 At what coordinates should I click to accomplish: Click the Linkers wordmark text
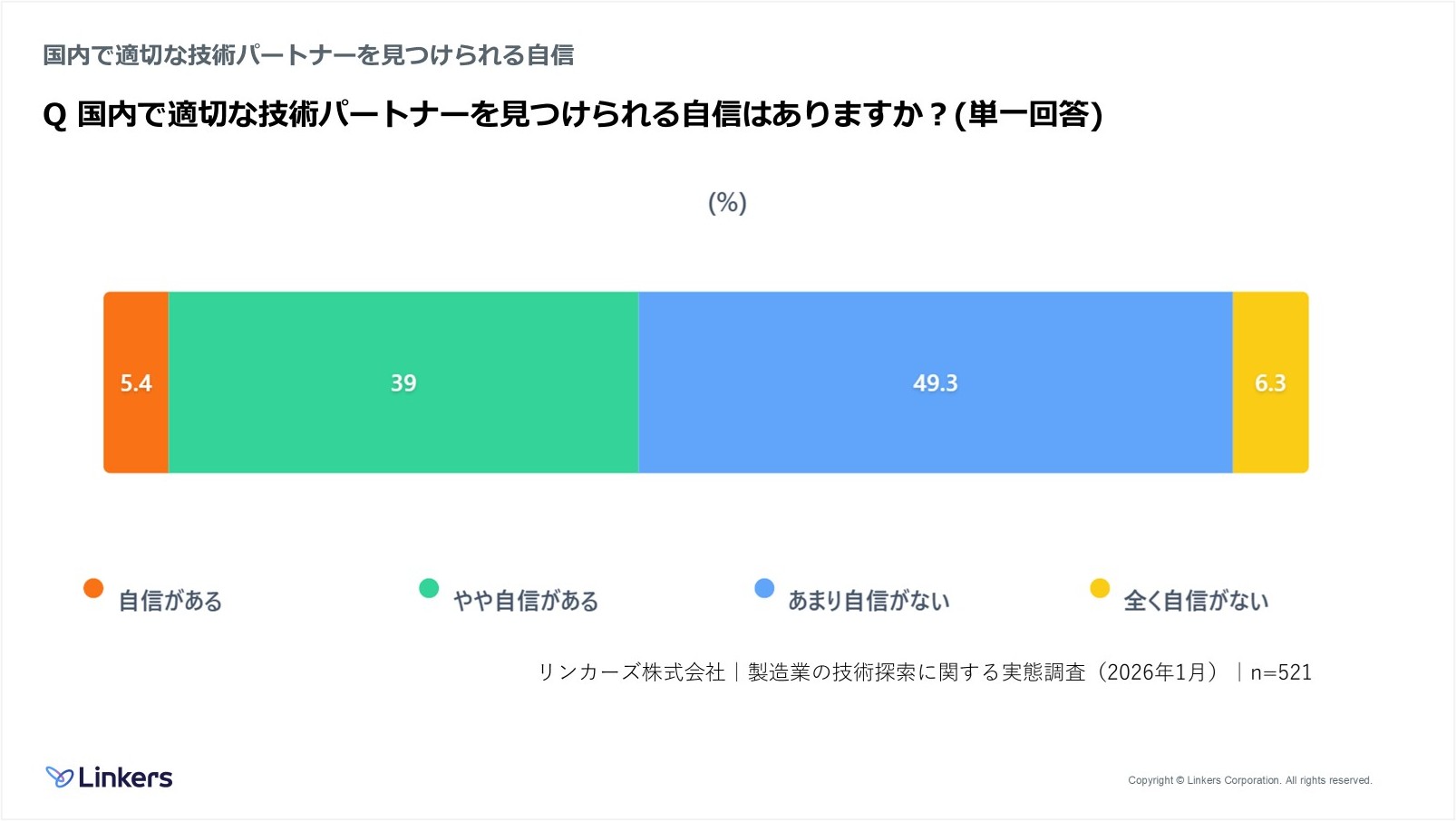[125, 778]
